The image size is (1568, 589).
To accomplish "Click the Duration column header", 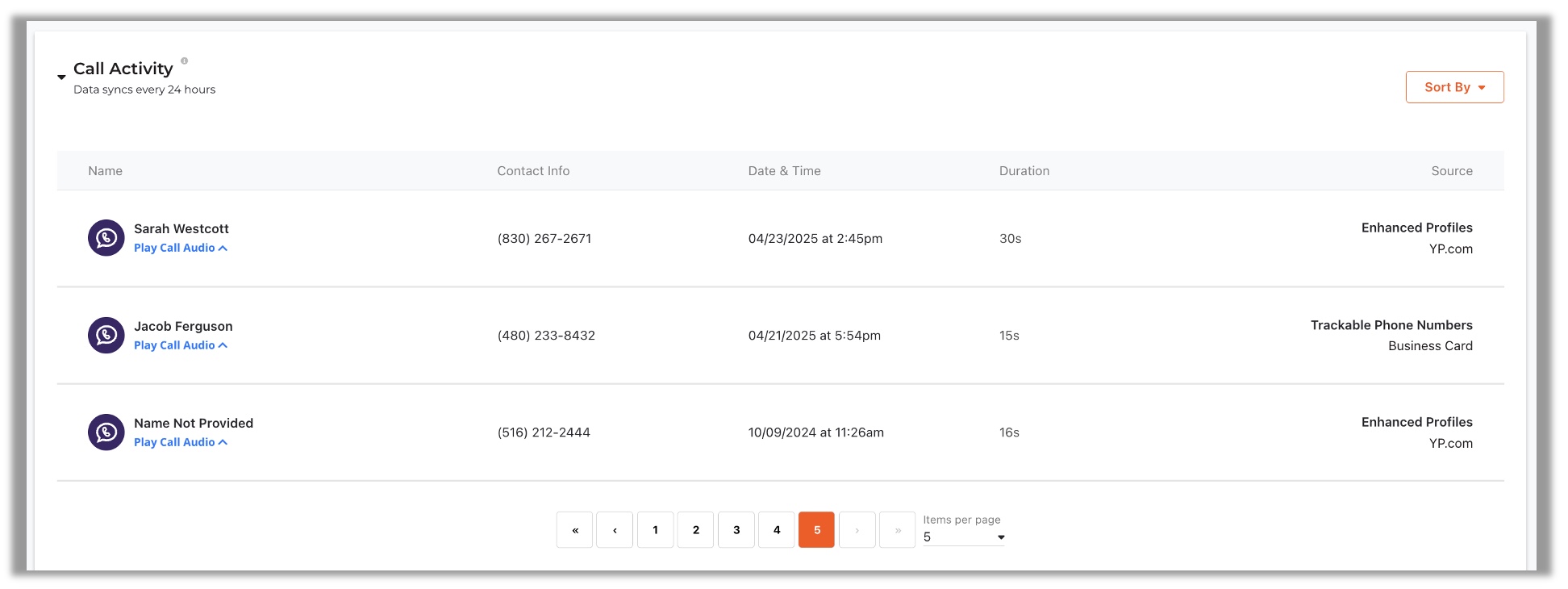I will 1024,171.
